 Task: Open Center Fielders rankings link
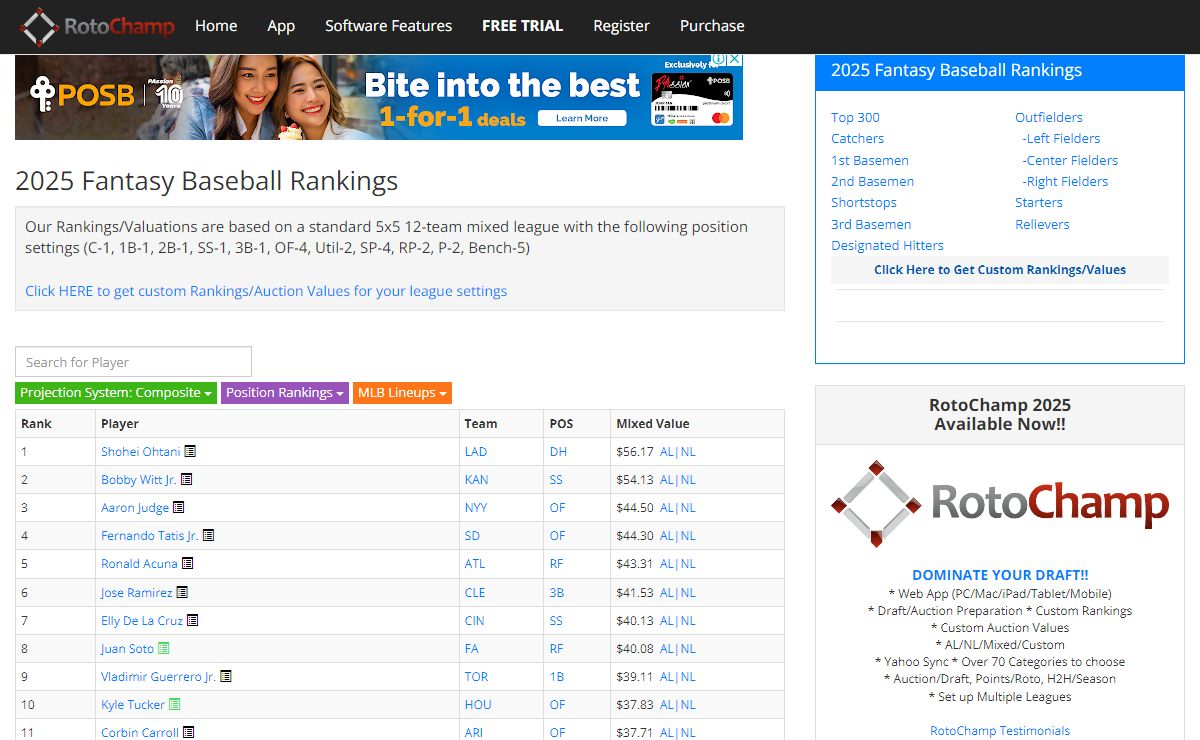1070,160
